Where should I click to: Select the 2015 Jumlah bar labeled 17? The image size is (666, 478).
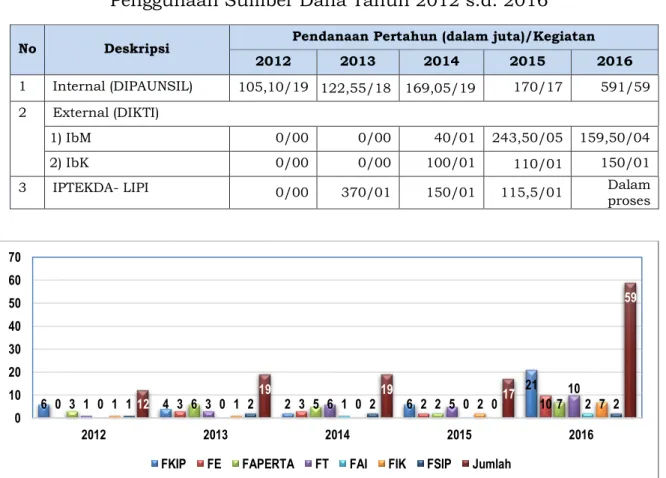[508, 398]
